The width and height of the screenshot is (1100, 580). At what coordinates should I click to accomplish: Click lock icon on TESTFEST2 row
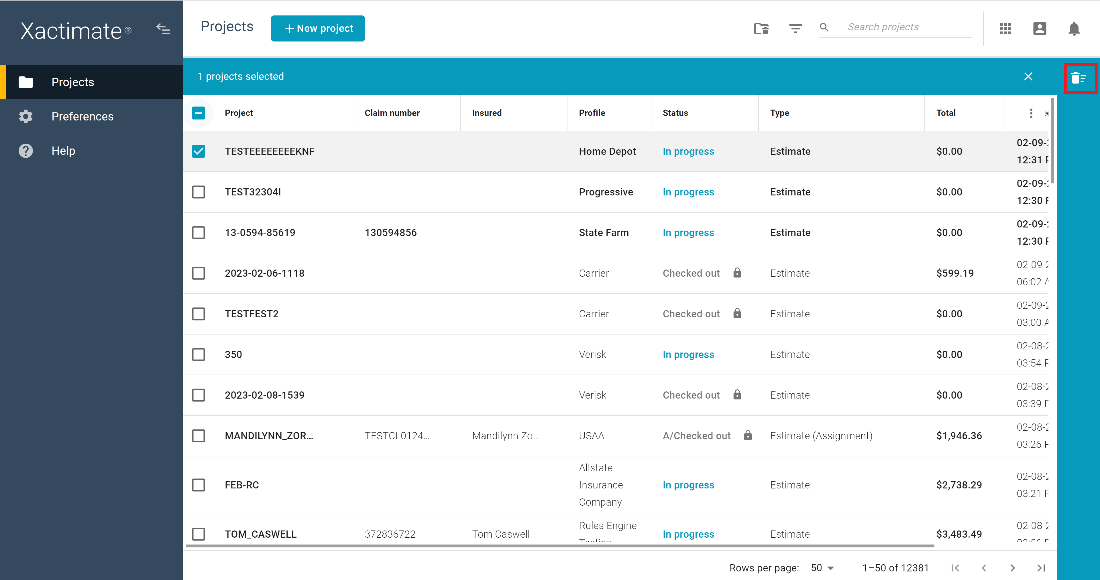737,313
